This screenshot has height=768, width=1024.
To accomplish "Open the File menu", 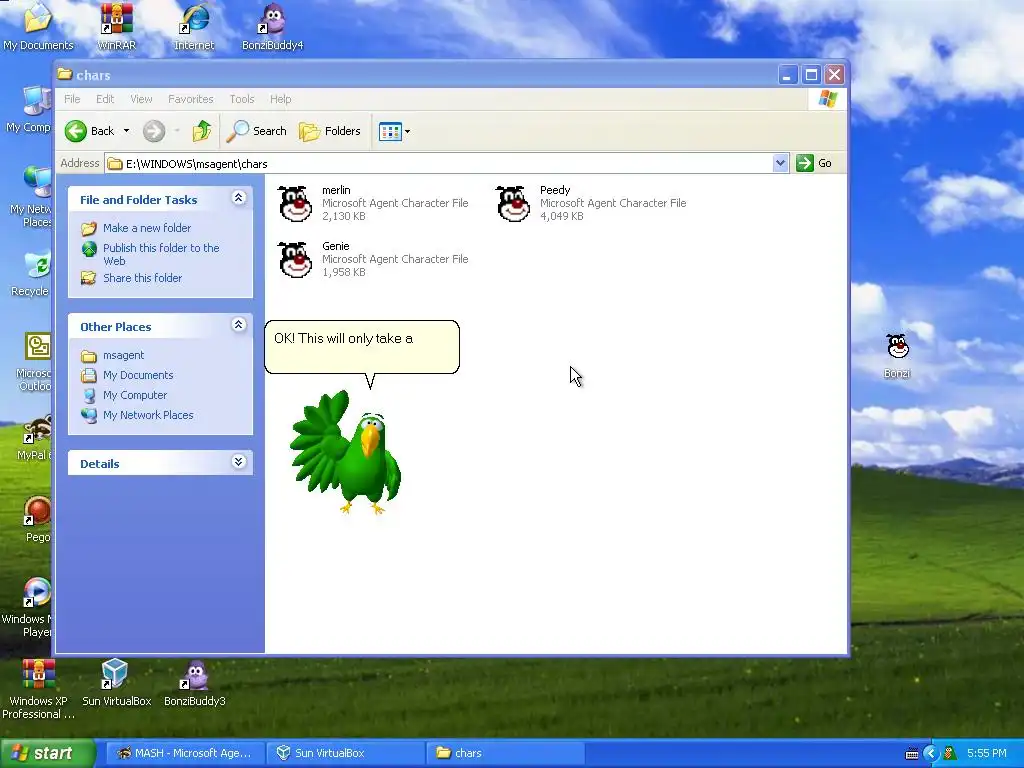I will click(x=72, y=99).
